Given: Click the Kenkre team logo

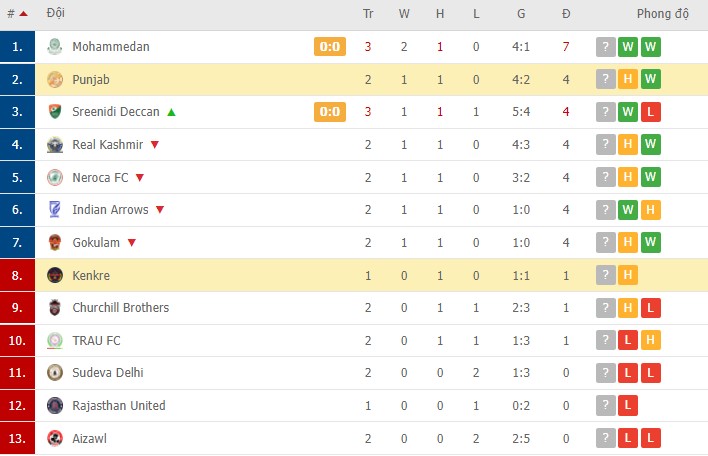Looking at the screenshot, I should pos(55,275).
